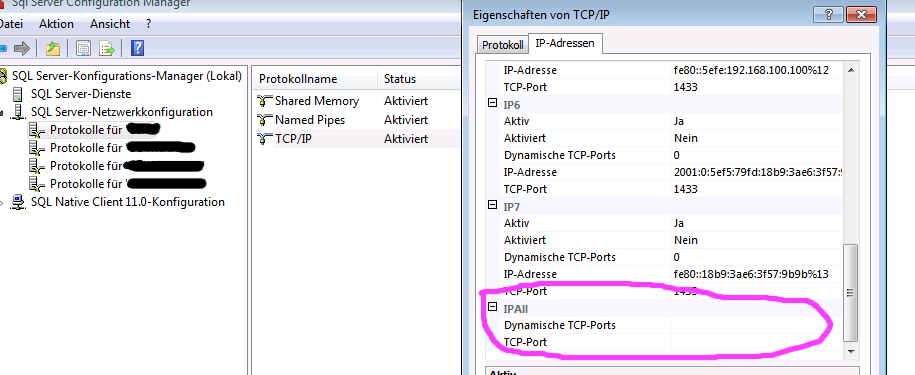Screen dimensions: 915x375
Task: Select the SQL Server-Dienste tree icon
Action: coord(19,94)
